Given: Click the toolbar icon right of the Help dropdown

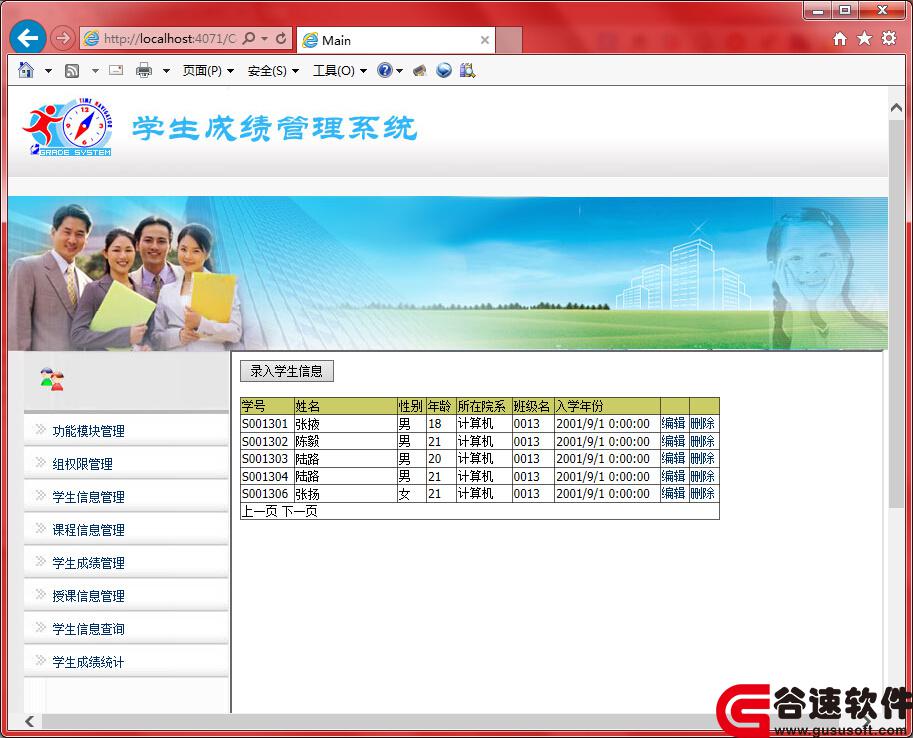Looking at the screenshot, I should click(x=419, y=71).
